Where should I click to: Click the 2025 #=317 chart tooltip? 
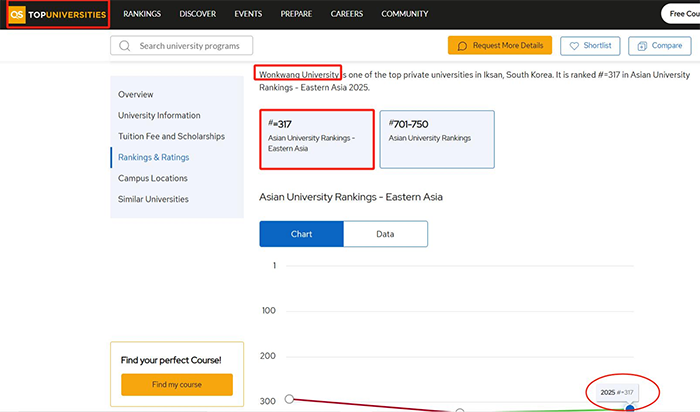(x=617, y=392)
